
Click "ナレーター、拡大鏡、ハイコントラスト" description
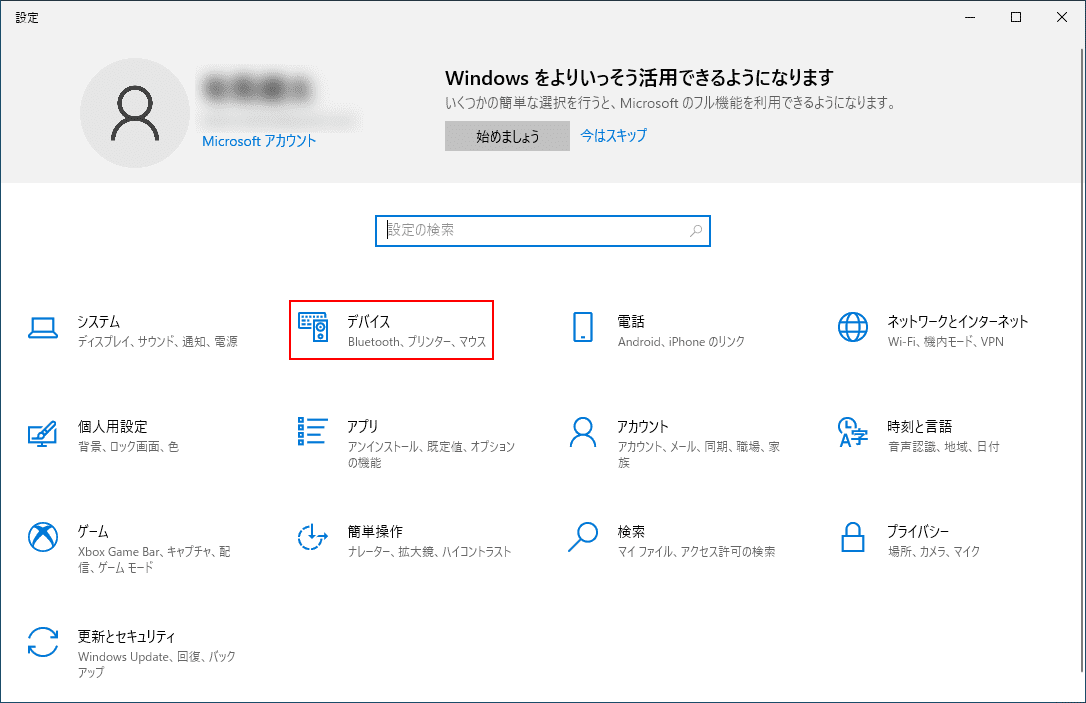point(429,552)
